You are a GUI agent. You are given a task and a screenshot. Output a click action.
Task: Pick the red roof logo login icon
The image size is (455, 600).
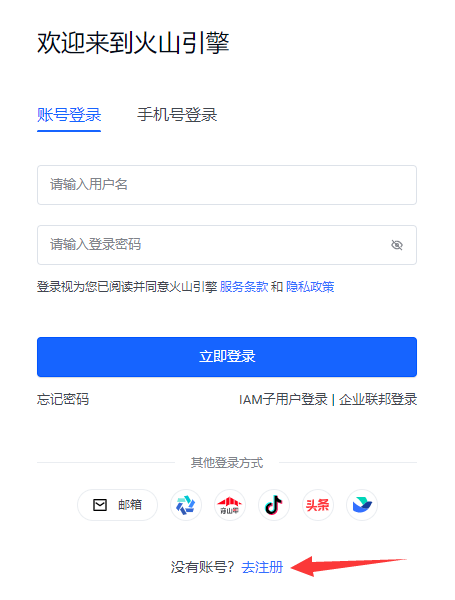pos(230,505)
